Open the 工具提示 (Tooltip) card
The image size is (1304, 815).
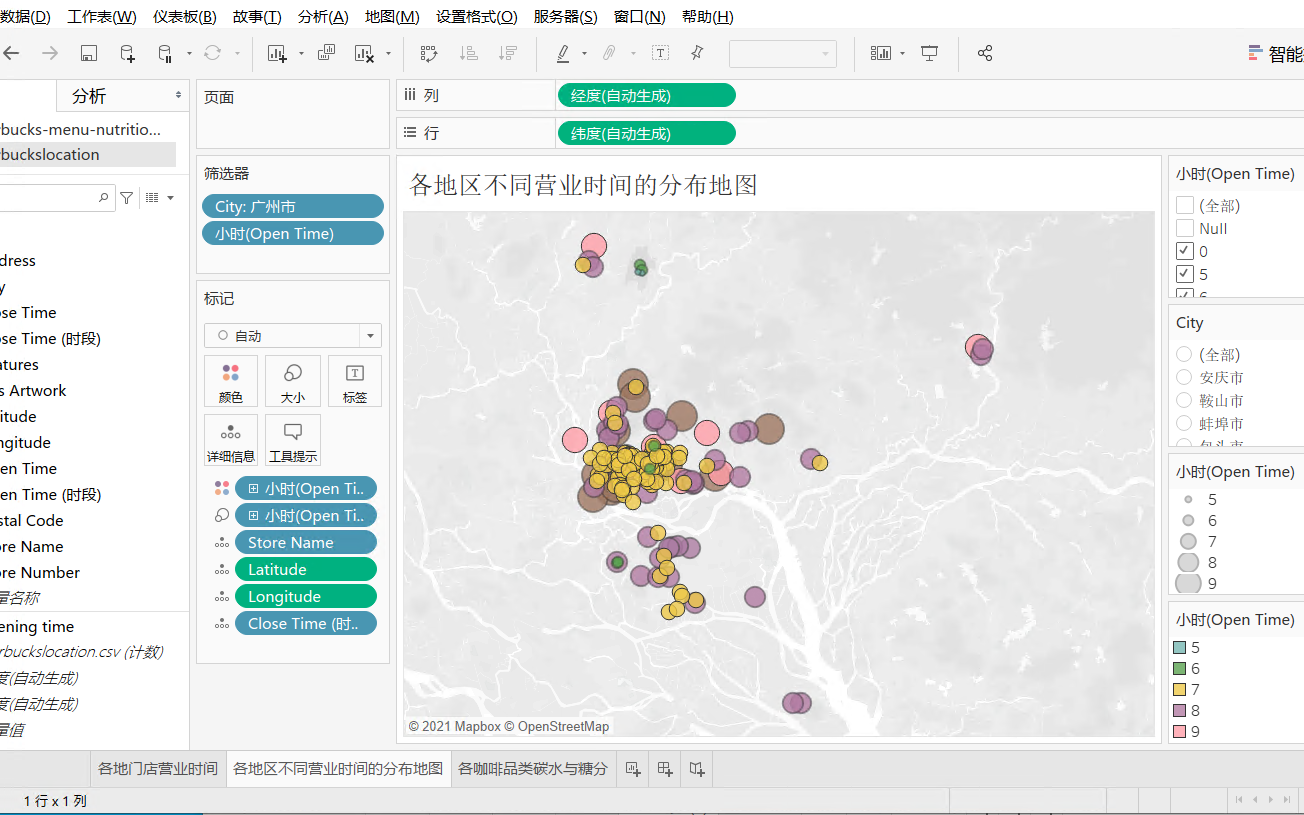coord(292,440)
